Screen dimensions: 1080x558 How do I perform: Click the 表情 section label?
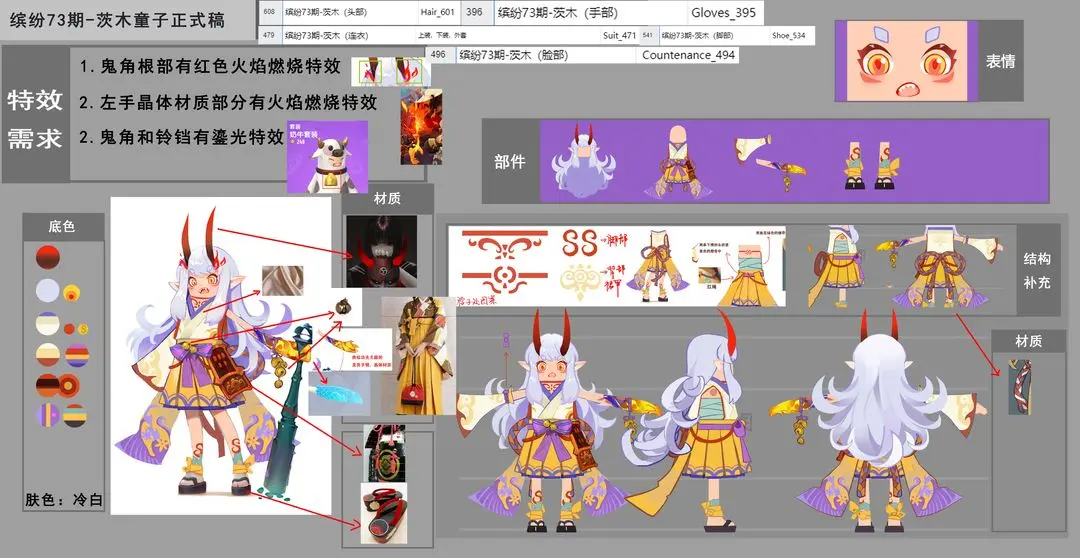pyautogui.click(x=1000, y=61)
